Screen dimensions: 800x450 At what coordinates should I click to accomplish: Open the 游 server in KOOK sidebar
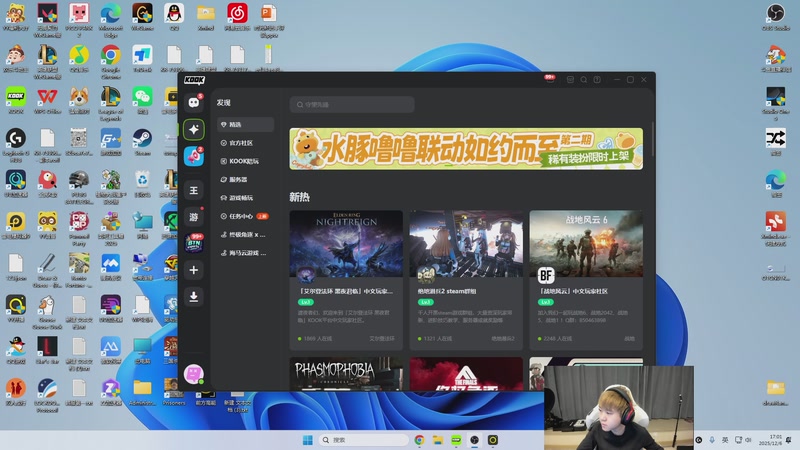[x=194, y=217]
